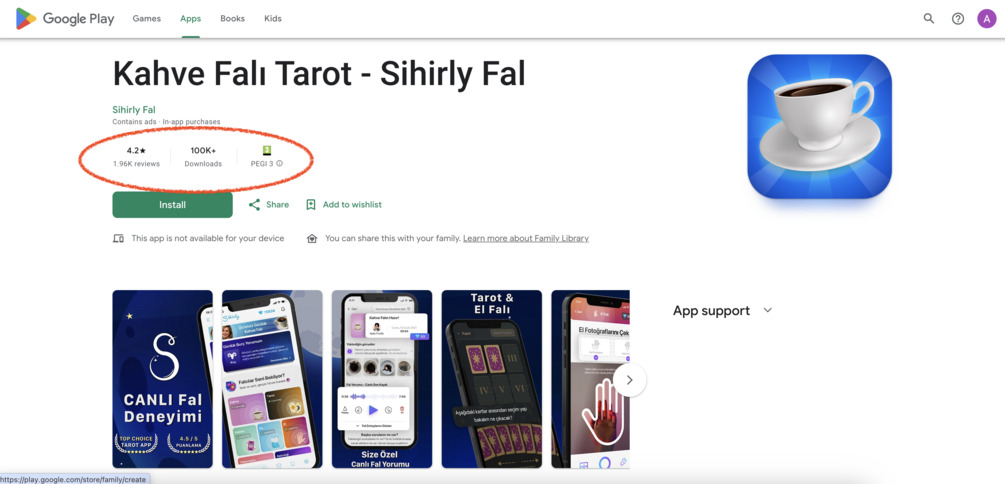Click the PEGI 3 rating badge
1005x484 pixels.
(267, 151)
